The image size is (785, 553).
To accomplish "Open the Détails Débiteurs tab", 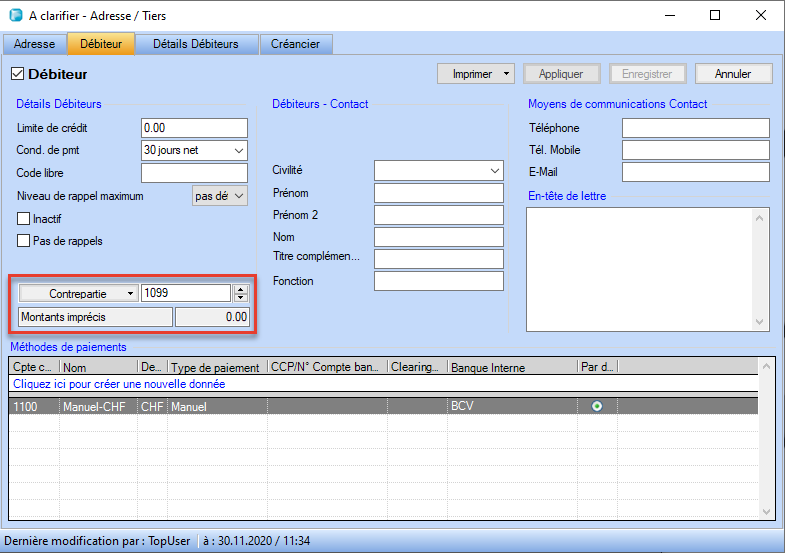I will [x=195, y=44].
